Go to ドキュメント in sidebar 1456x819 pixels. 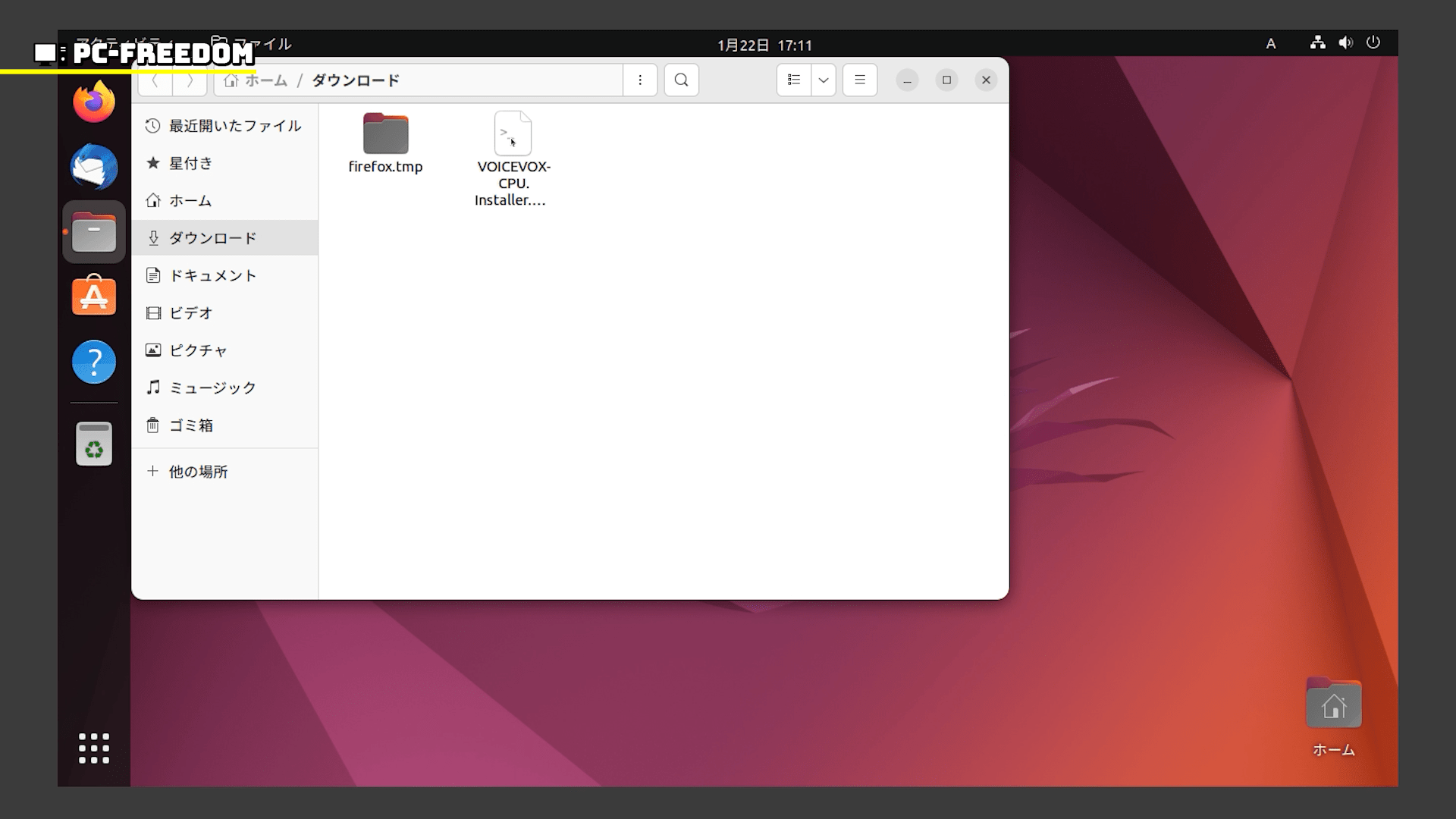(x=212, y=275)
